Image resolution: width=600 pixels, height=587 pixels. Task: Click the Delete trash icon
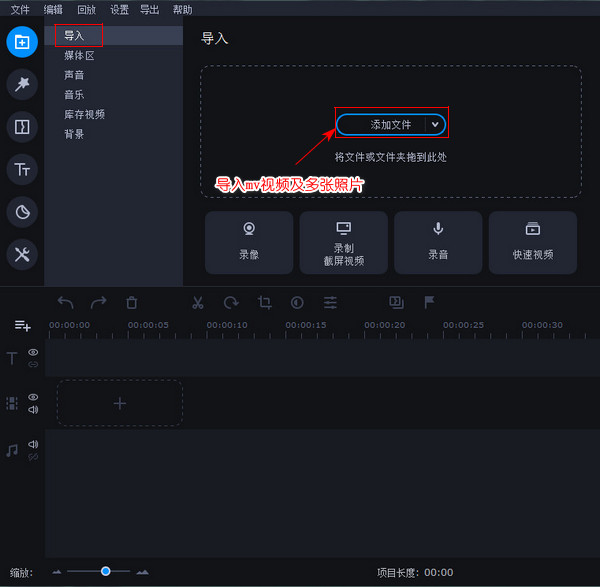[x=132, y=303]
